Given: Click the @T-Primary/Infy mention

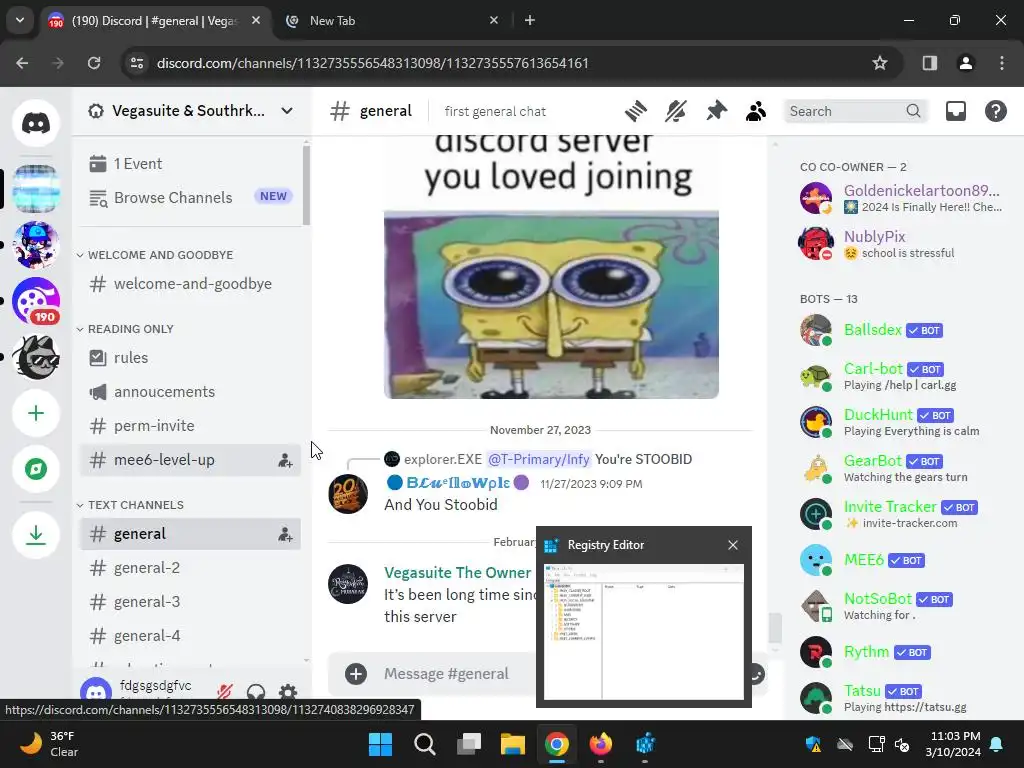Looking at the screenshot, I should point(539,459).
